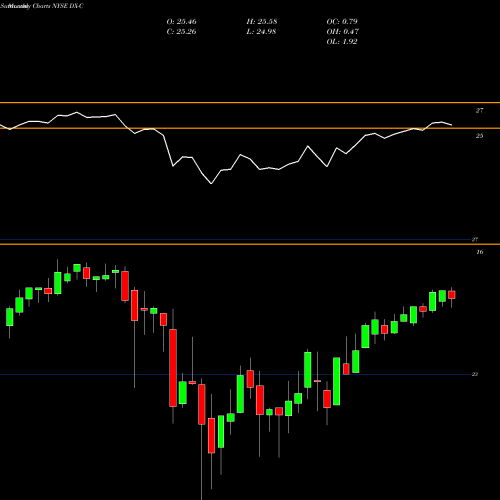500x500 pixels.
Task: Click the 'OL: 1.92' reading
Action: [342, 42]
